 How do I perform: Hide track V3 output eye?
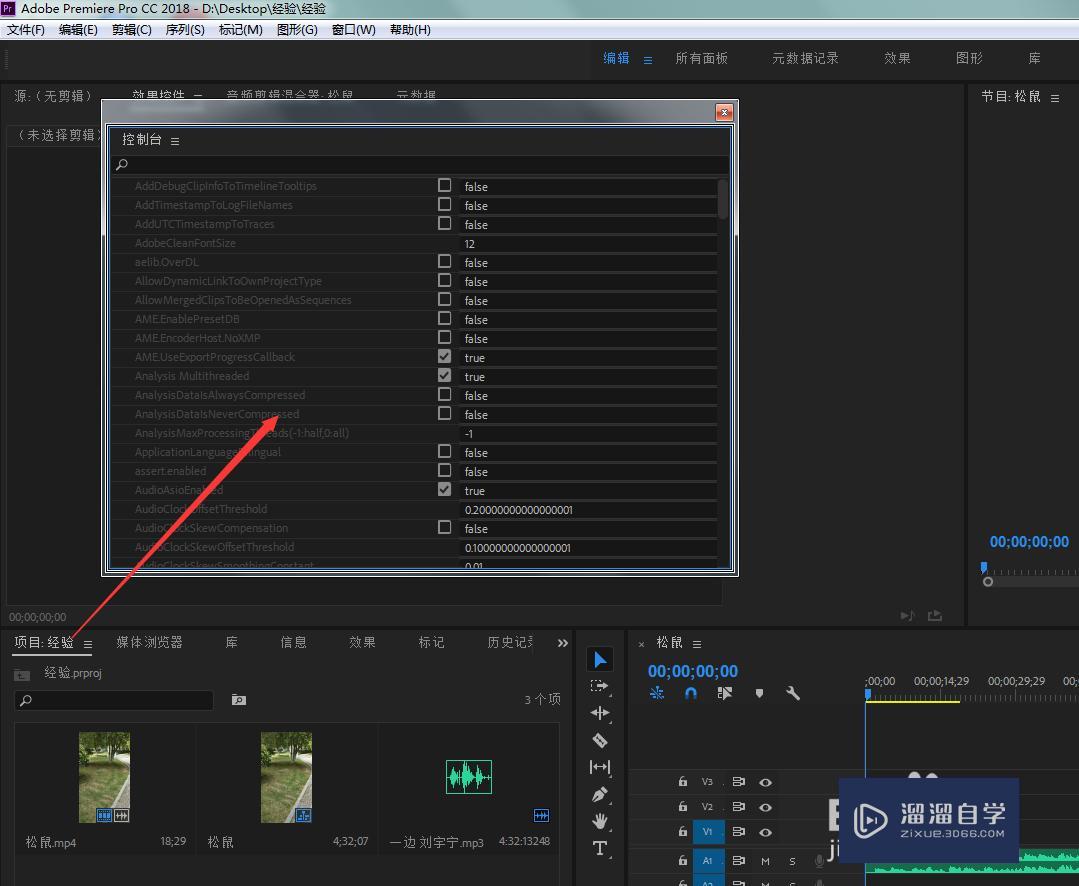pyautogui.click(x=765, y=782)
